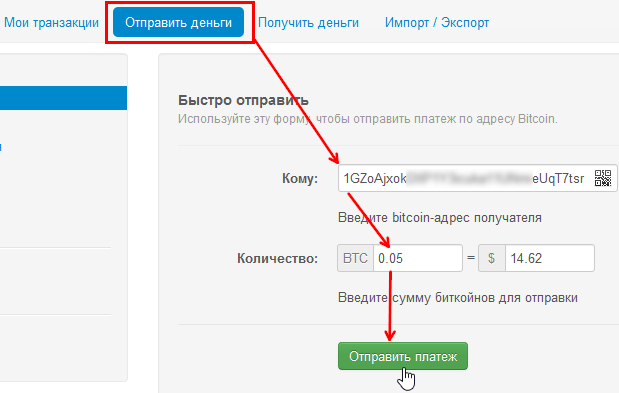Click the green Отправить платеж button
This screenshot has height=393, width=619.
(403, 356)
